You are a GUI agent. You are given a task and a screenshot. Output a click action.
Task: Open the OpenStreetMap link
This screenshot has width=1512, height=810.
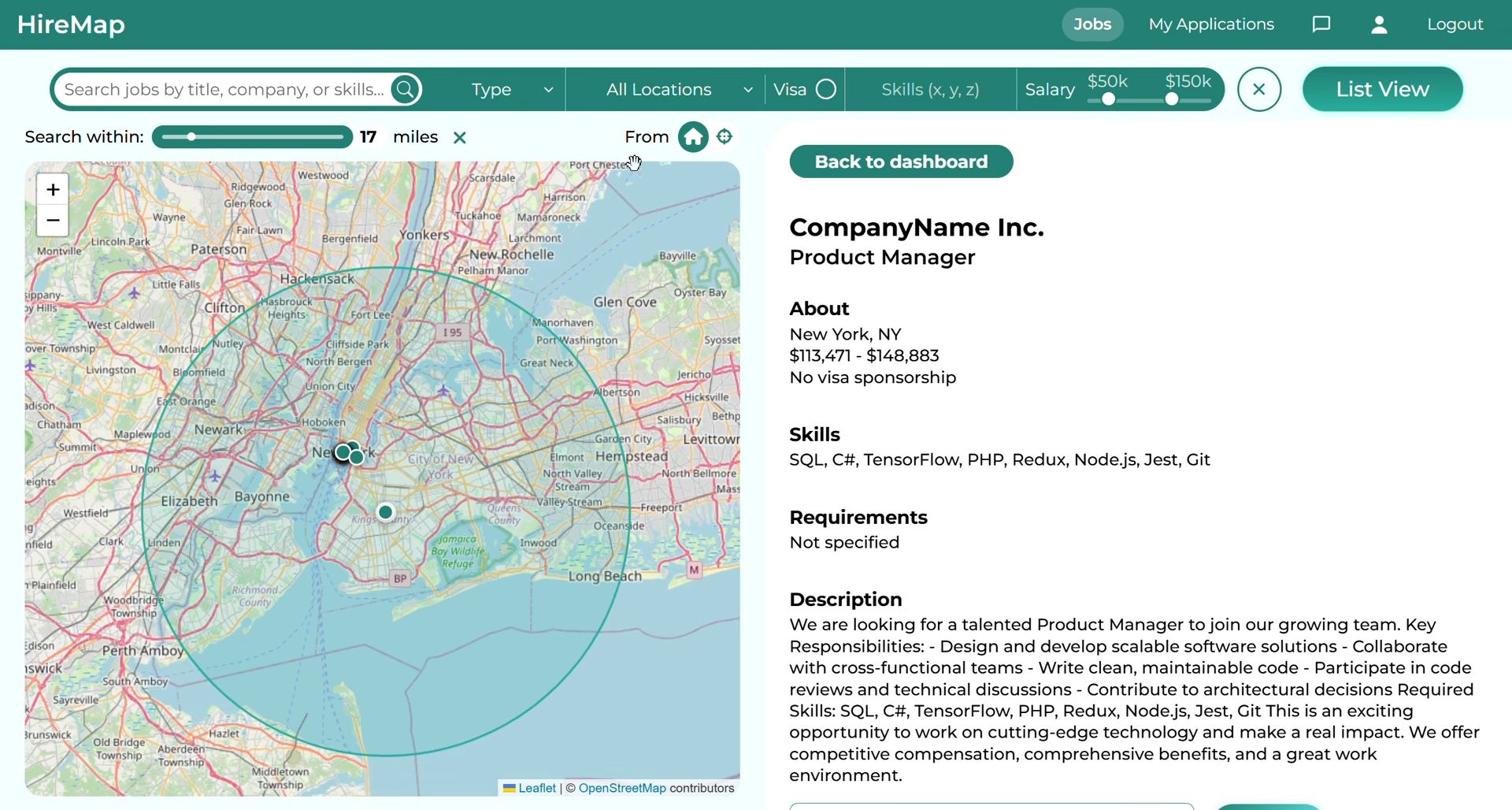tap(622, 788)
